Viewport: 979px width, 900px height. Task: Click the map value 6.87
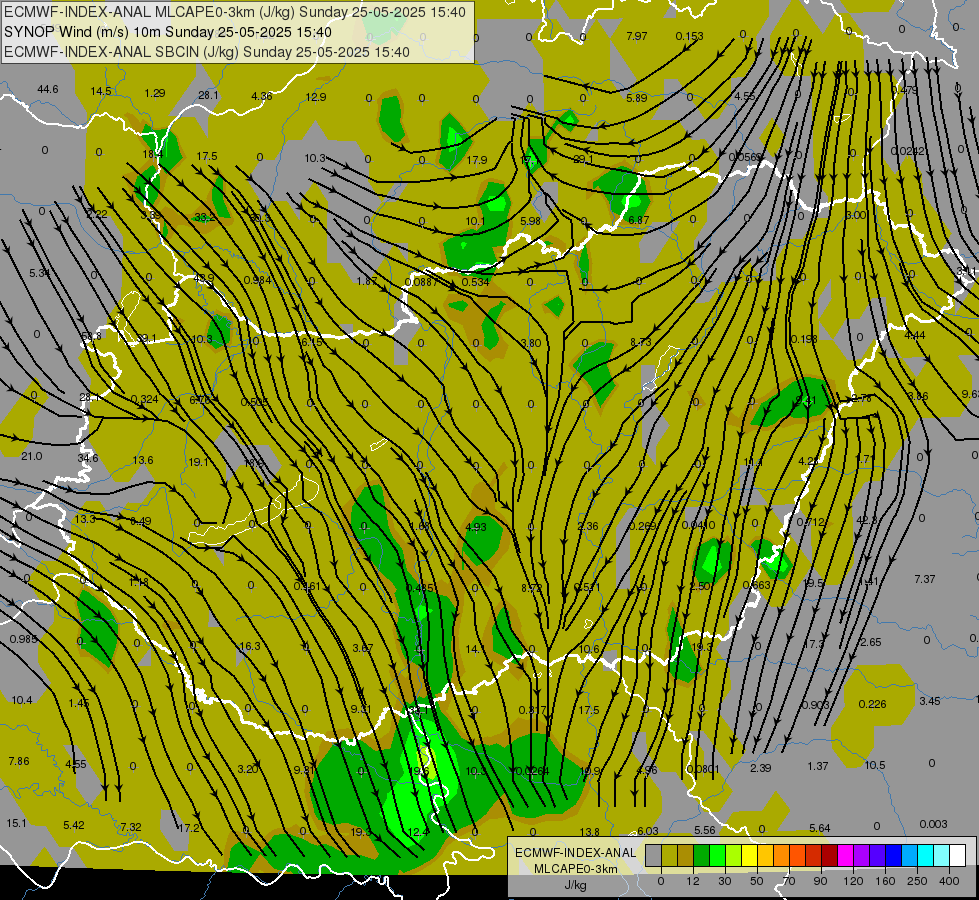pos(639,220)
